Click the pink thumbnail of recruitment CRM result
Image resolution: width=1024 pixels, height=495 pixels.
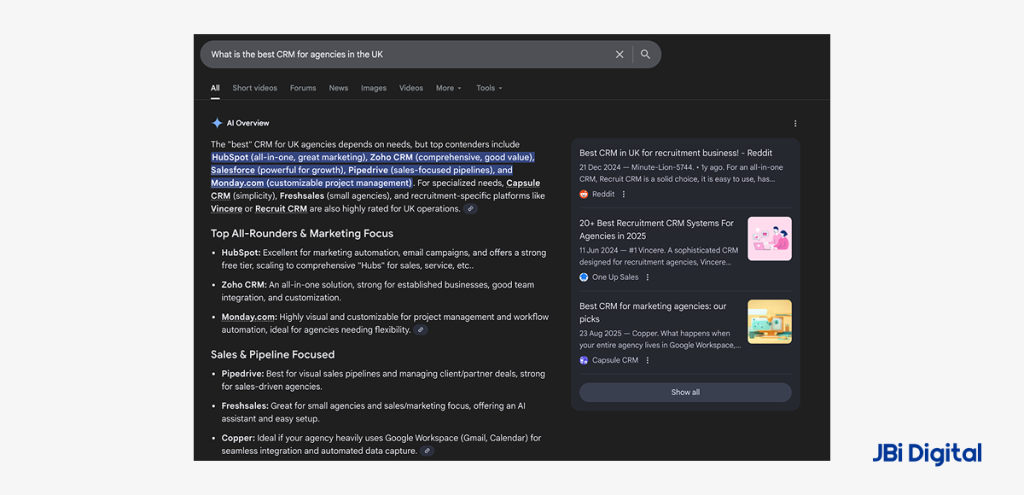(x=769, y=239)
